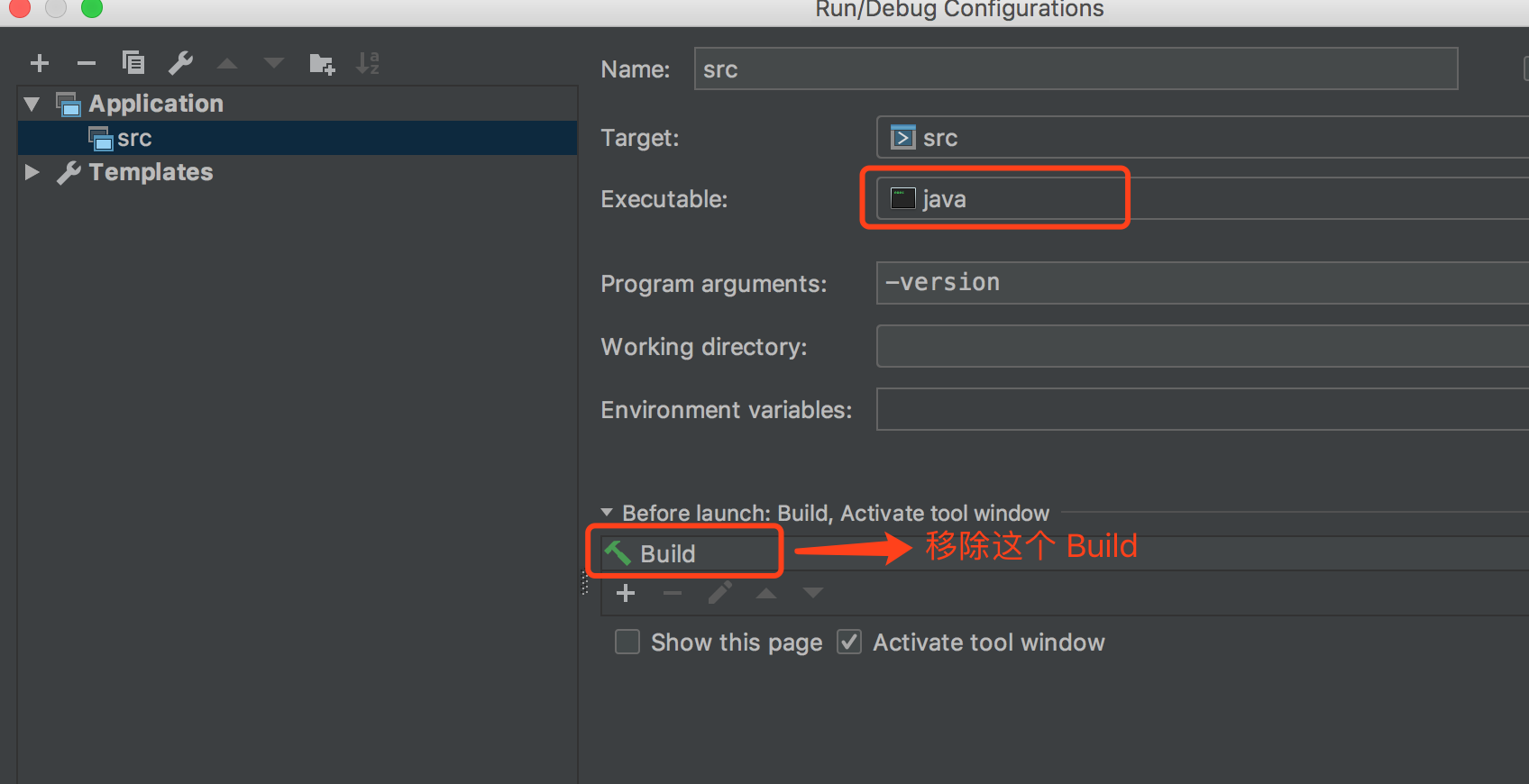The image size is (1529, 784).
Task: Expand the Templates tree node
Action: [32, 172]
